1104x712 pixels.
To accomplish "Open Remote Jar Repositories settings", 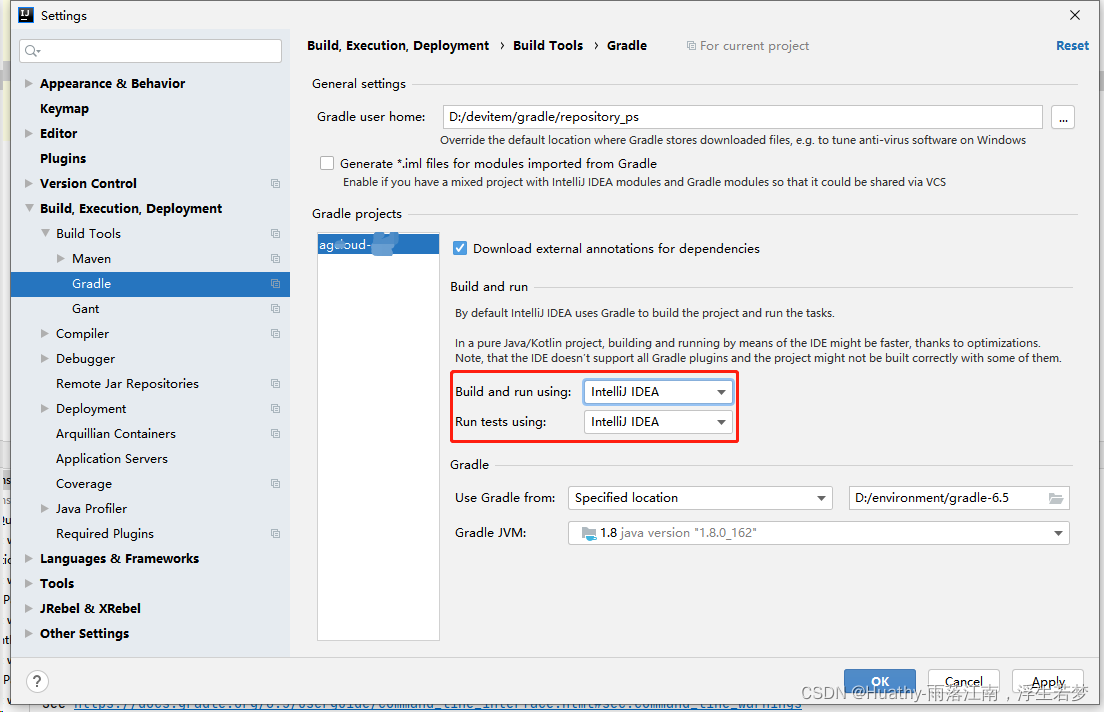I will (x=127, y=383).
